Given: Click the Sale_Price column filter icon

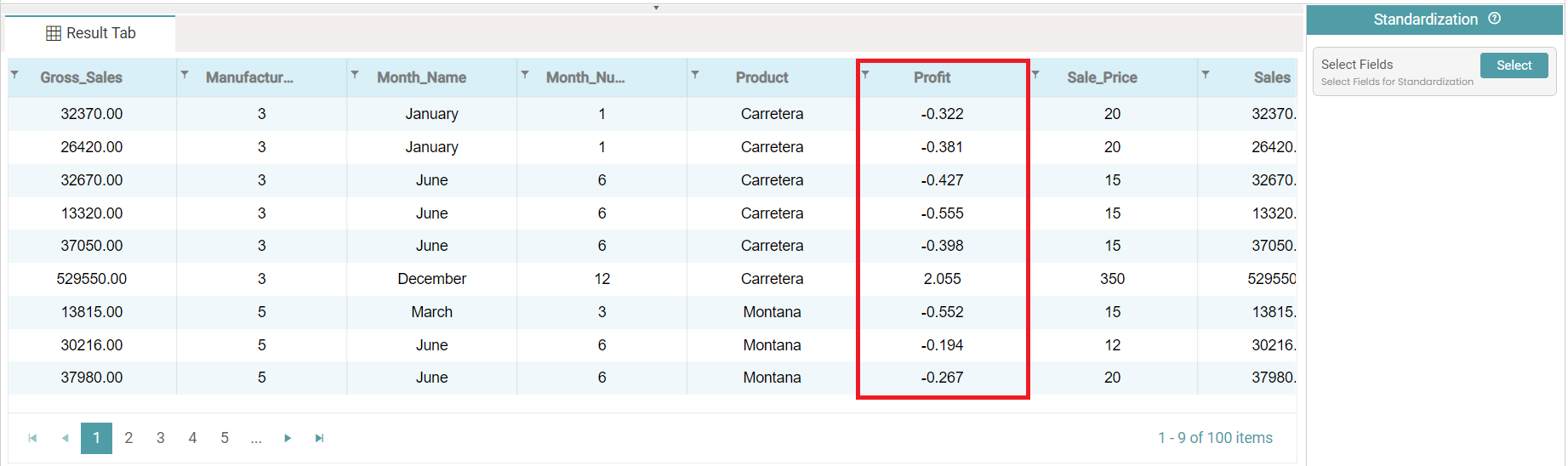Looking at the screenshot, I should (1035, 75).
